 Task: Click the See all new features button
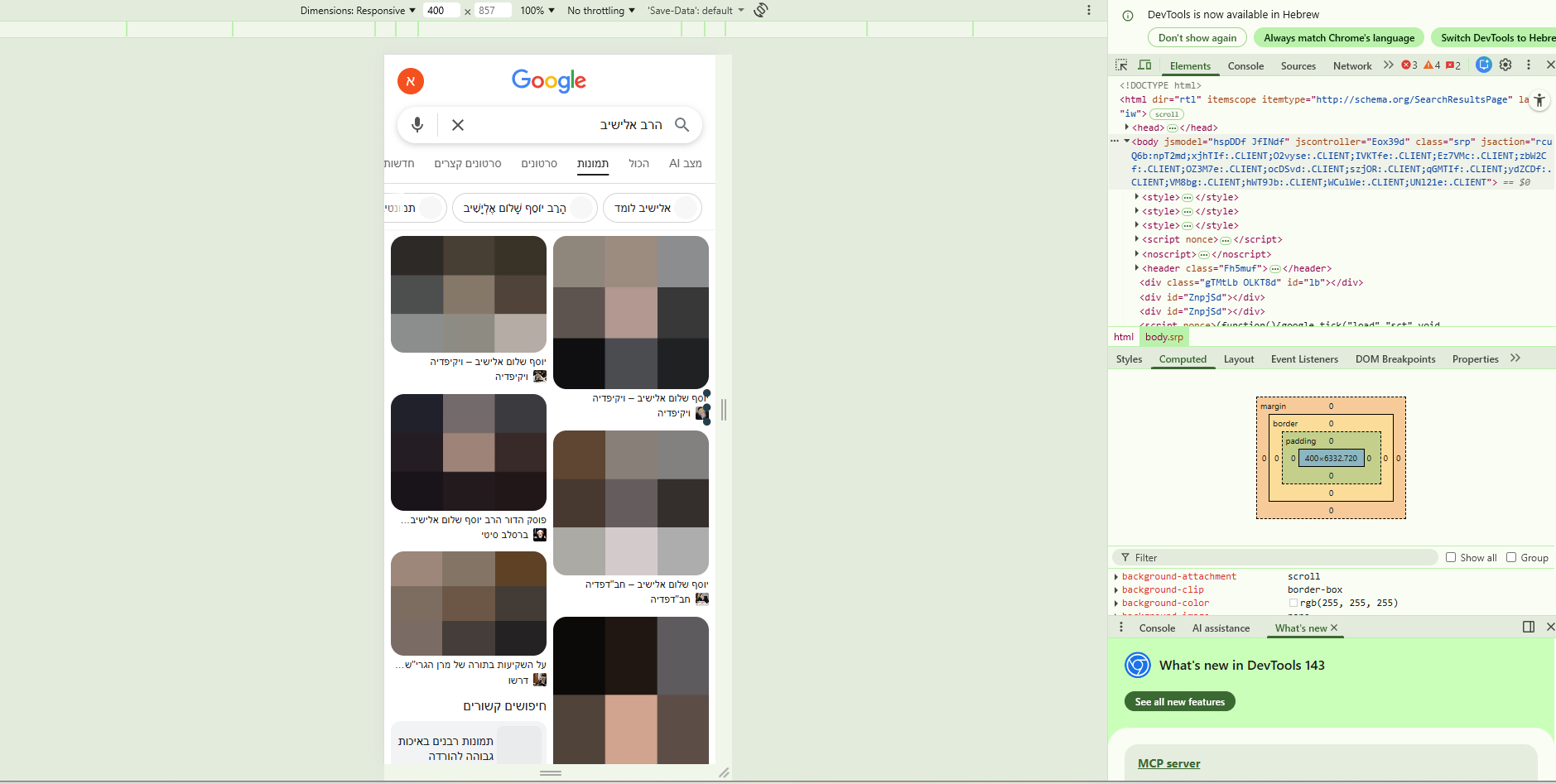pyautogui.click(x=1180, y=701)
